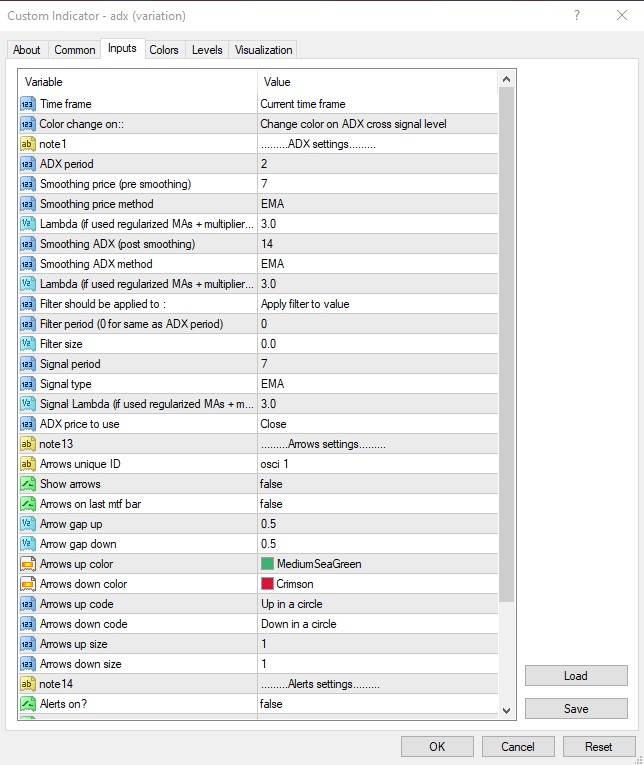Image resolution: width=644 pixels, height=765 pixels.
Task: Click the scrollbar down arrow
Action: pyautogui.click(x=507, y=710)
